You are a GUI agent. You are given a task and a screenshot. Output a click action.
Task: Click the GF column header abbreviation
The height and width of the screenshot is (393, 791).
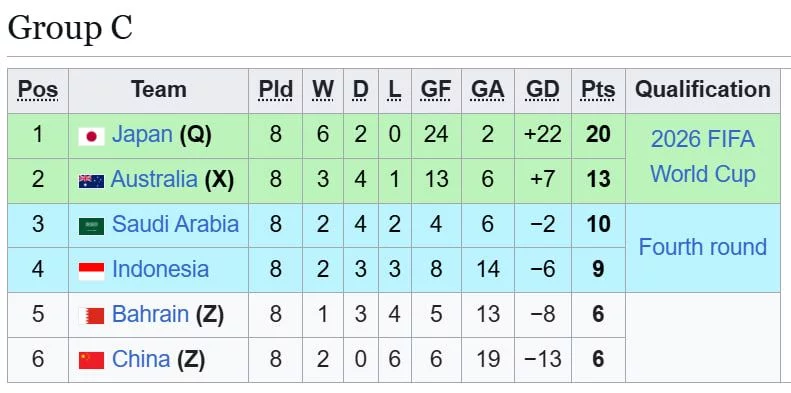coord(436,90)
